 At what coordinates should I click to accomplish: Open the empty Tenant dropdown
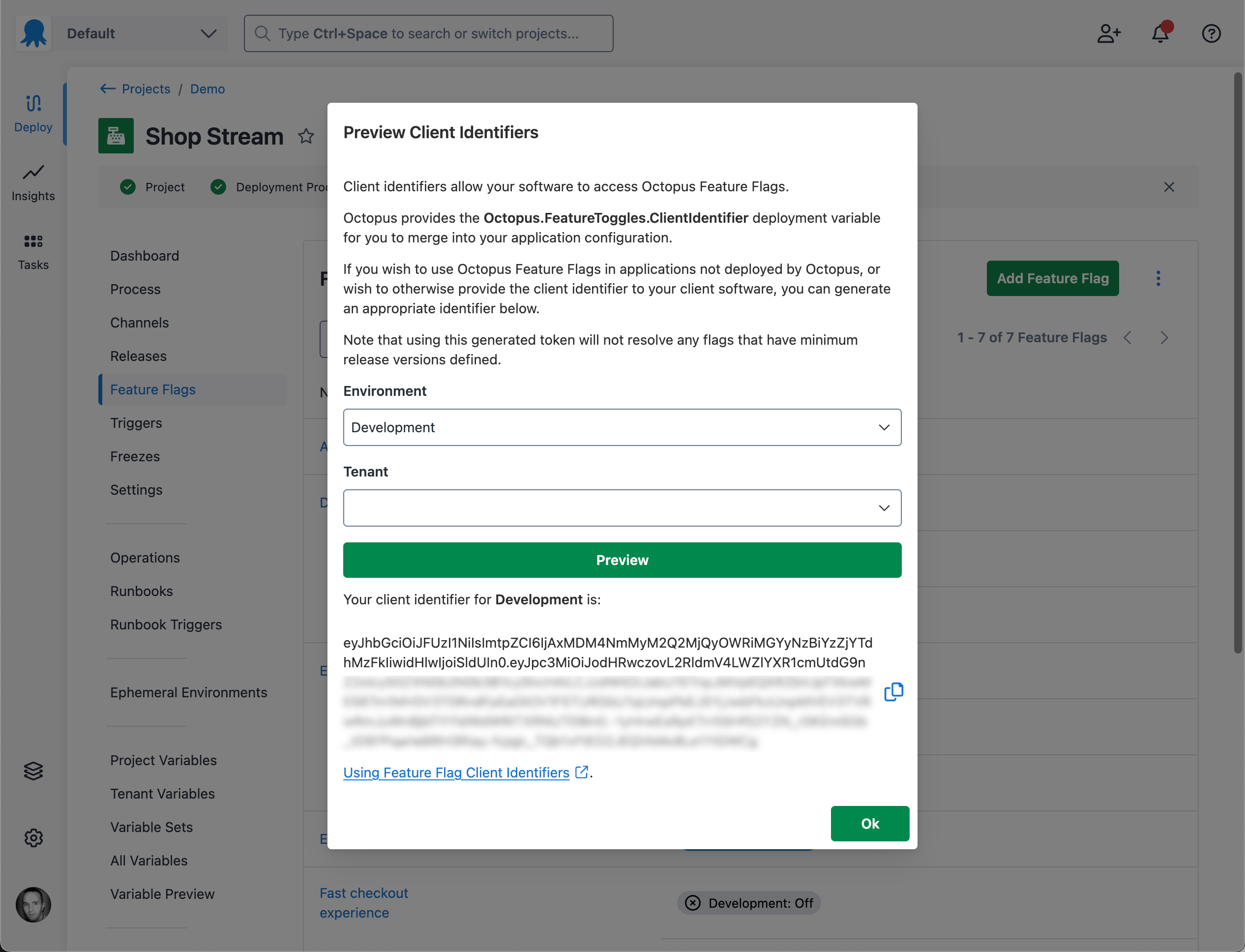pos(622,508)
